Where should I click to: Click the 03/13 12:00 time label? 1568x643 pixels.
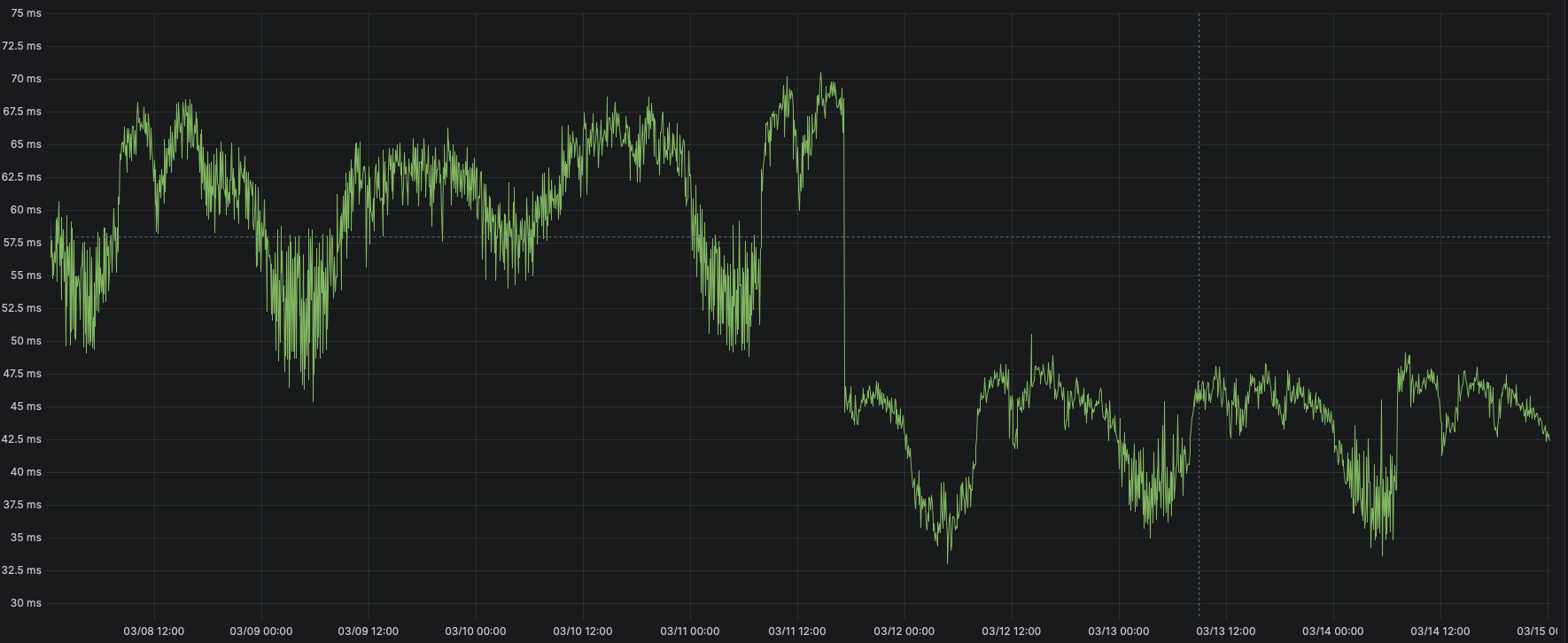pos(1226,631)
